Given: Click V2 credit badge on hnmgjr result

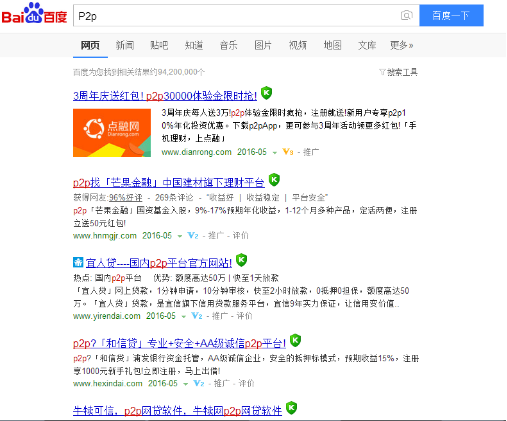Looking at the screenshot, I should click(193, 236).
